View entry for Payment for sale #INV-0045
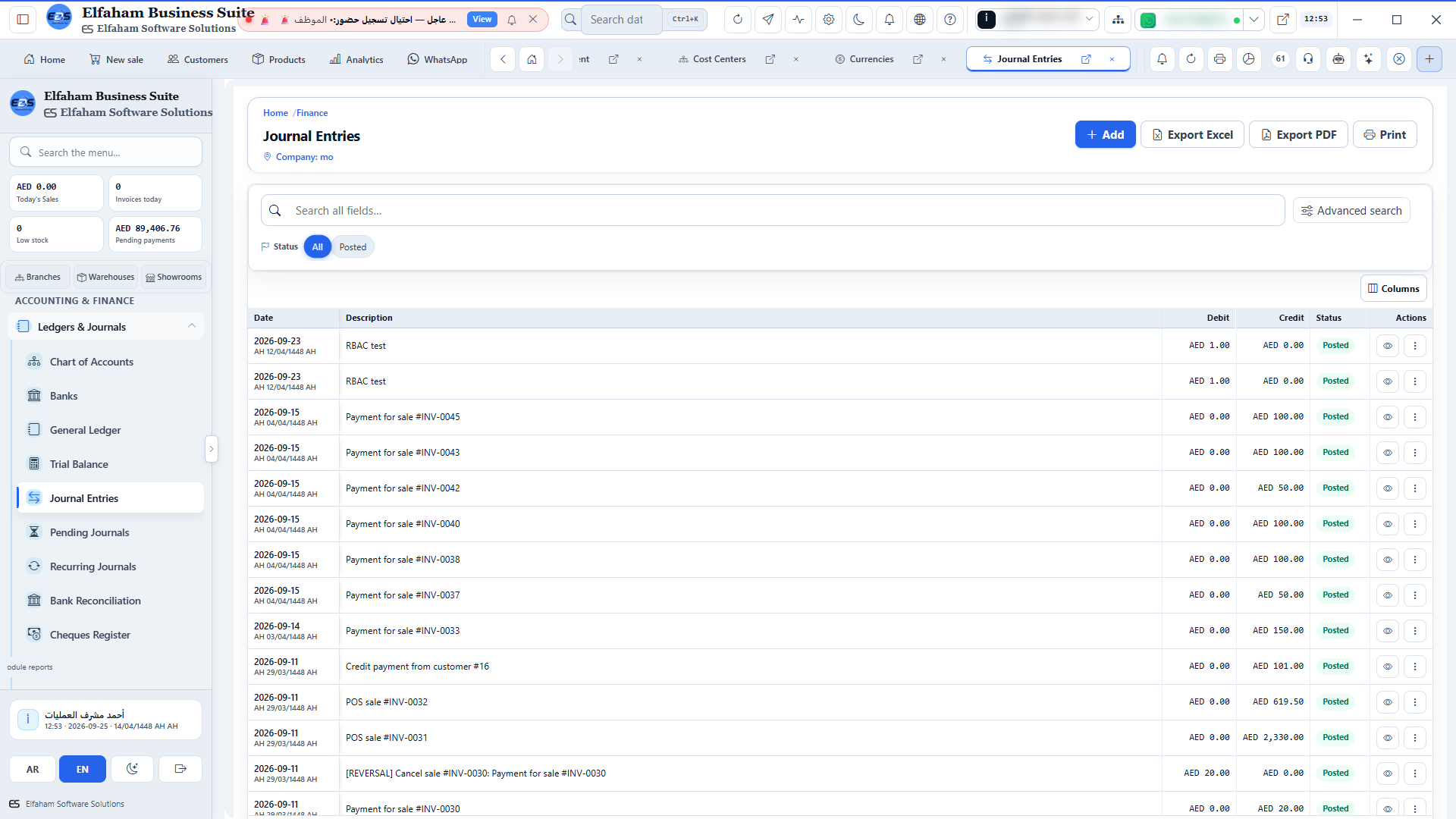 pos(1388,417)
